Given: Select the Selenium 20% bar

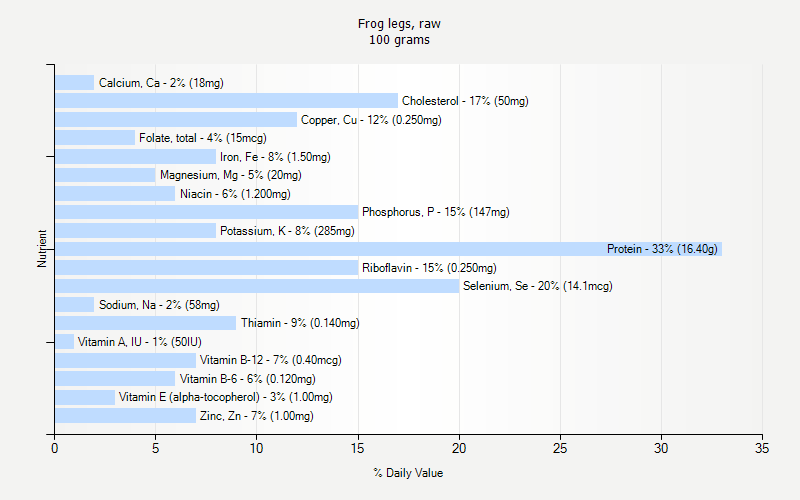Looking at the screenshot, I should [257, 286].
